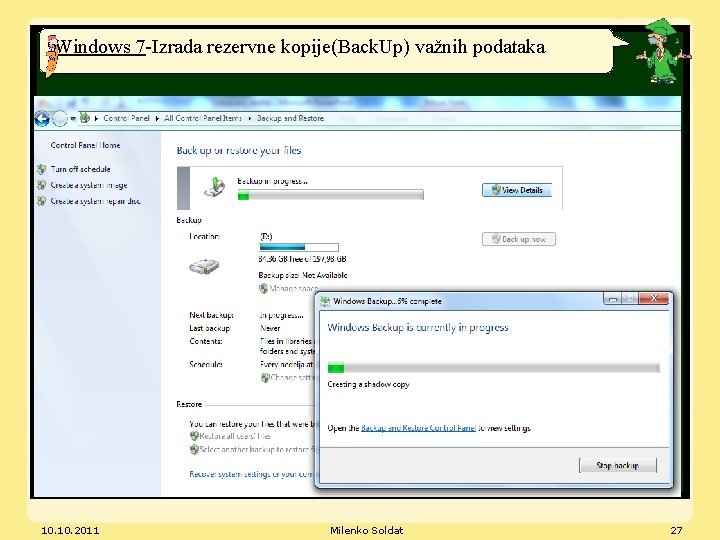The height and width of the screenshot is (540, 720).
Task: Select Backup and Restore breadcrumb
Action: [x=290, y=118]
